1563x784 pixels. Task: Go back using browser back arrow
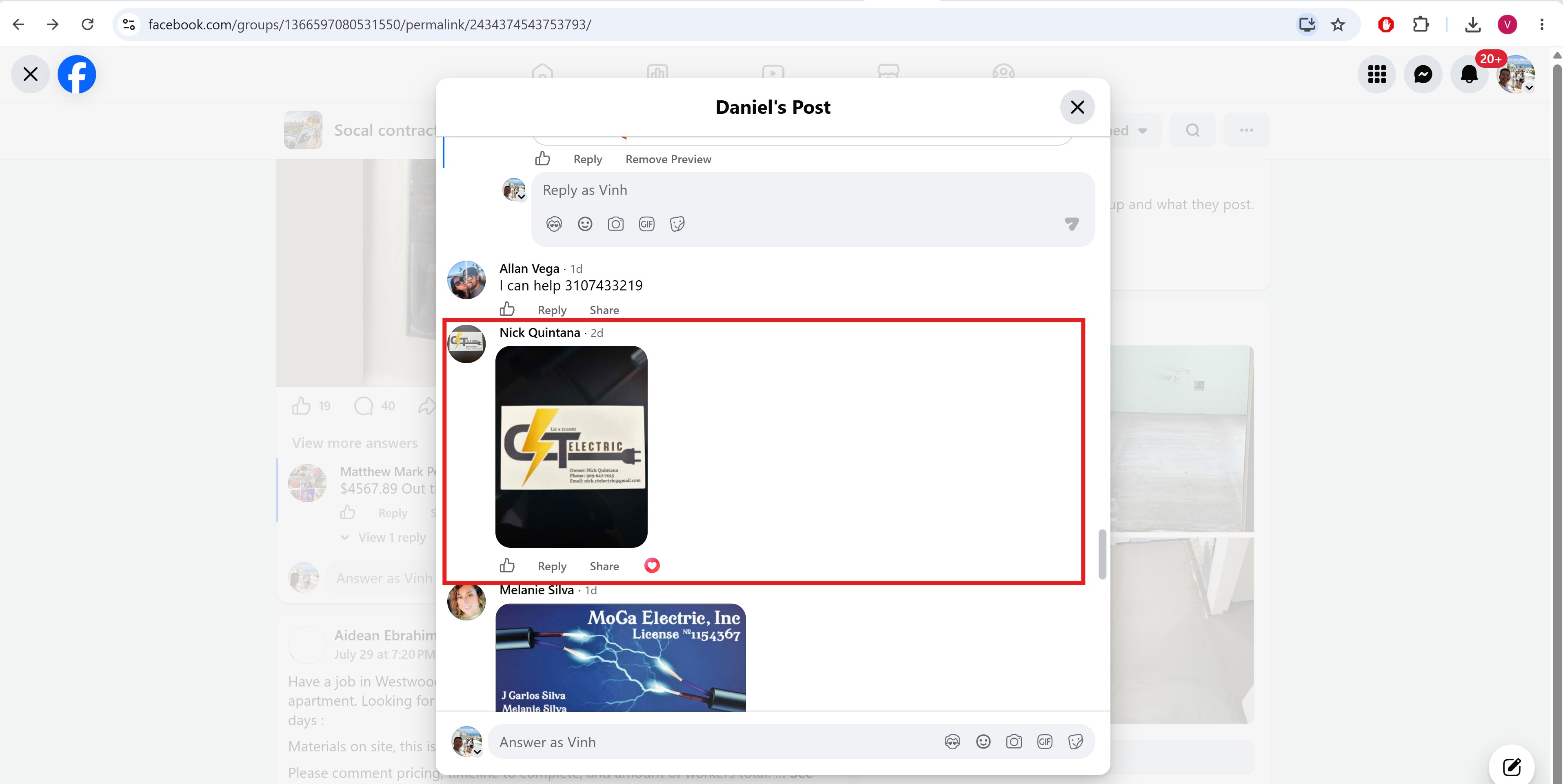click(x=18, y=24)
